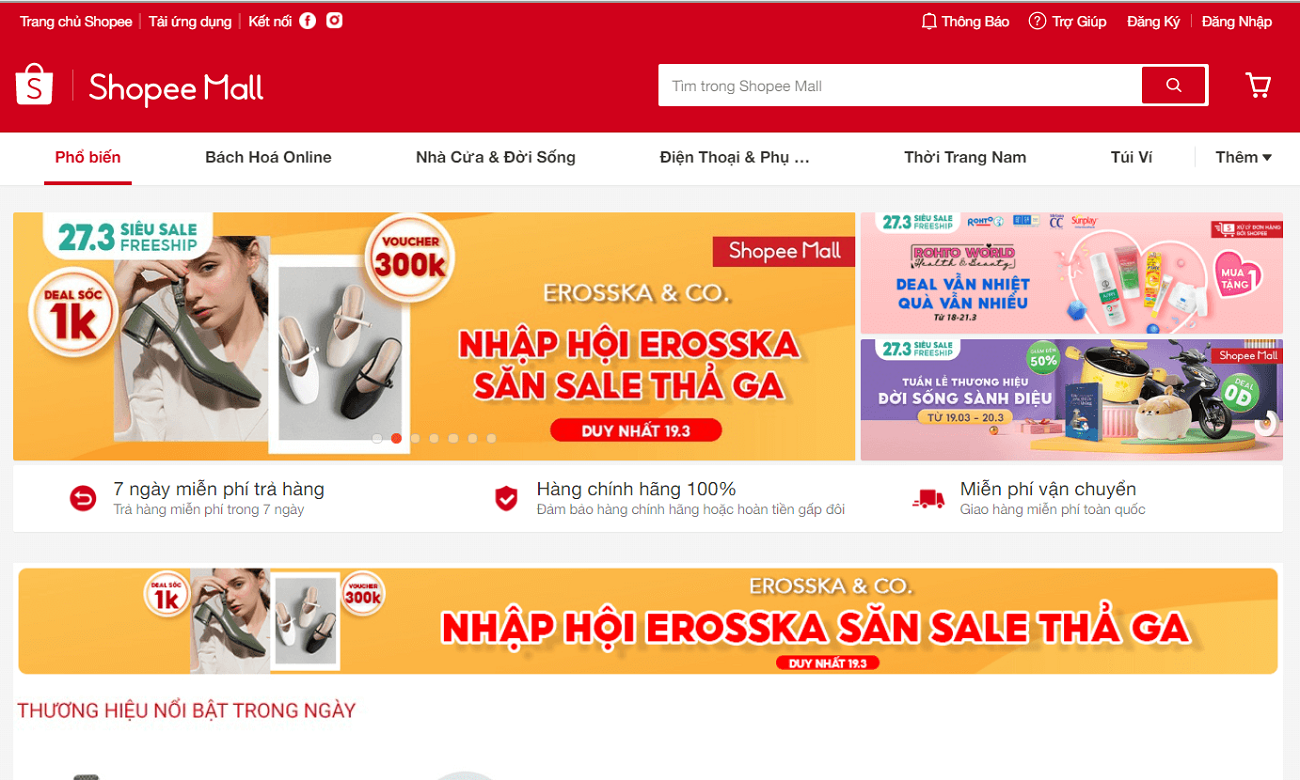
Task: Select the last carousel dot indicator
Action: 491,438
